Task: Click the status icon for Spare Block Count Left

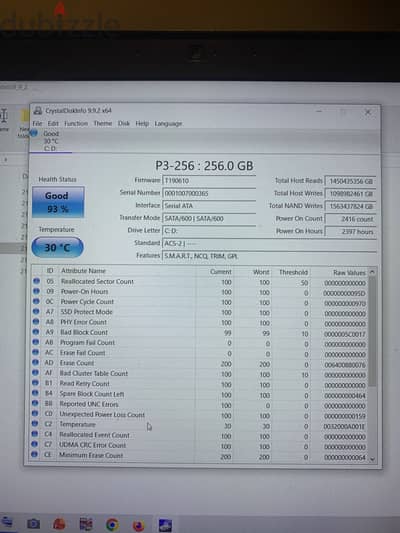Action: [x=35, y=393]
